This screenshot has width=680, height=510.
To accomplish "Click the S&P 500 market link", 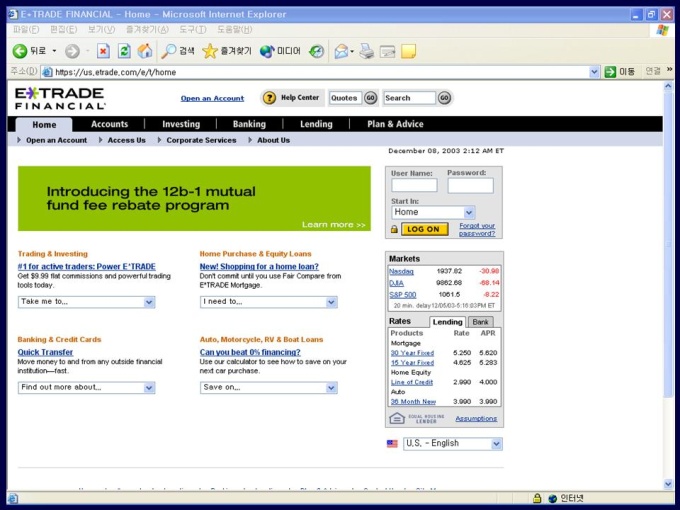I will (402, 295).
